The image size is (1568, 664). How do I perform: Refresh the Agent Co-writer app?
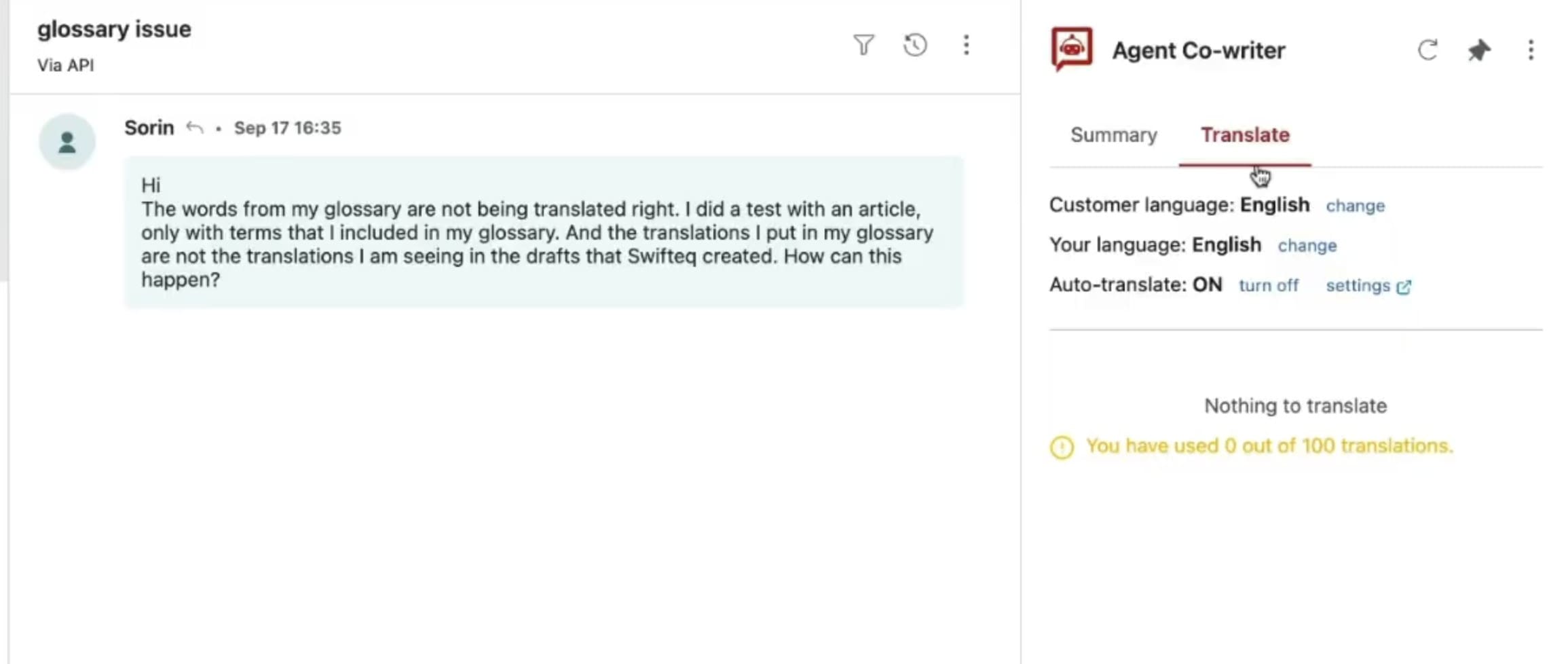[1427, 50]
